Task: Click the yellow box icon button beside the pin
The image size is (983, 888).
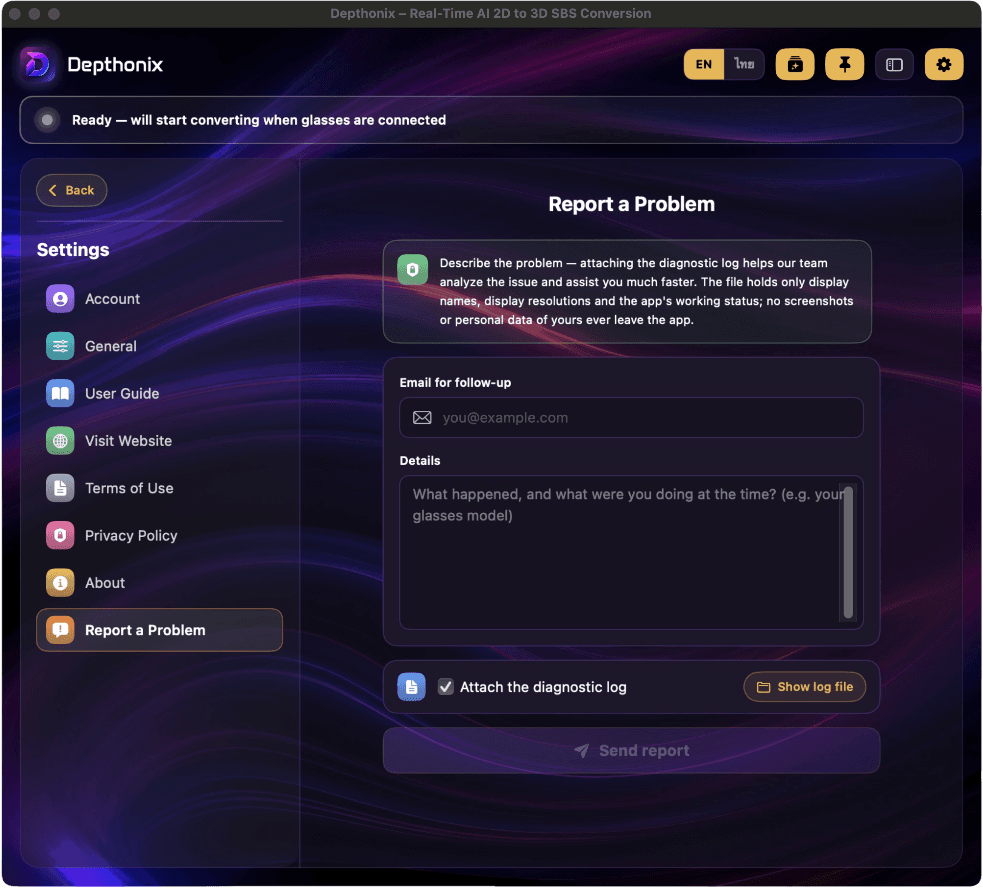Action: (x=795, y=65)
